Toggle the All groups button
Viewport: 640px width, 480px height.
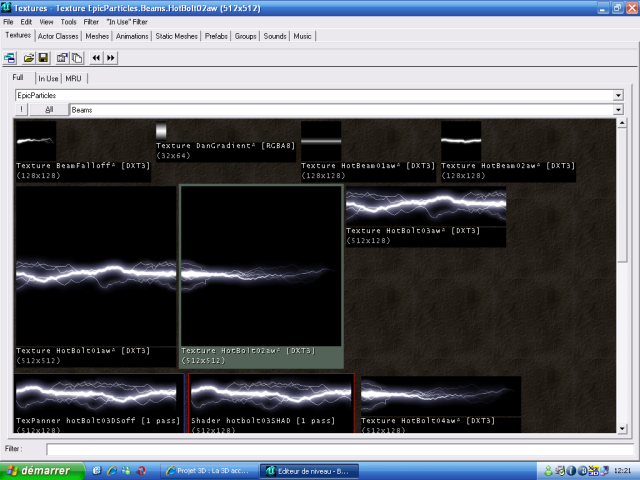point(48,109)
